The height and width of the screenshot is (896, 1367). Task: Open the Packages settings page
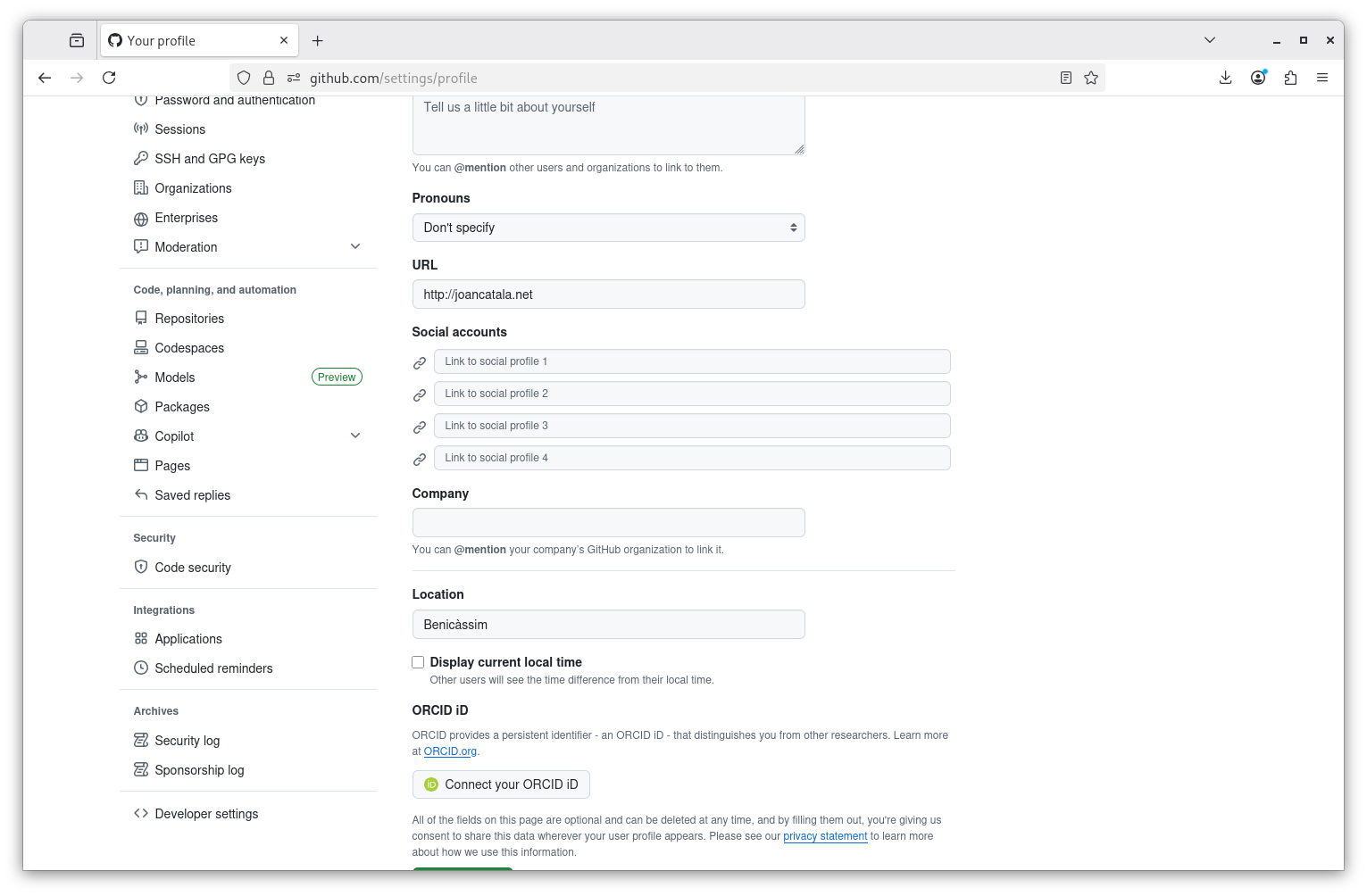[x=182, y=406]
